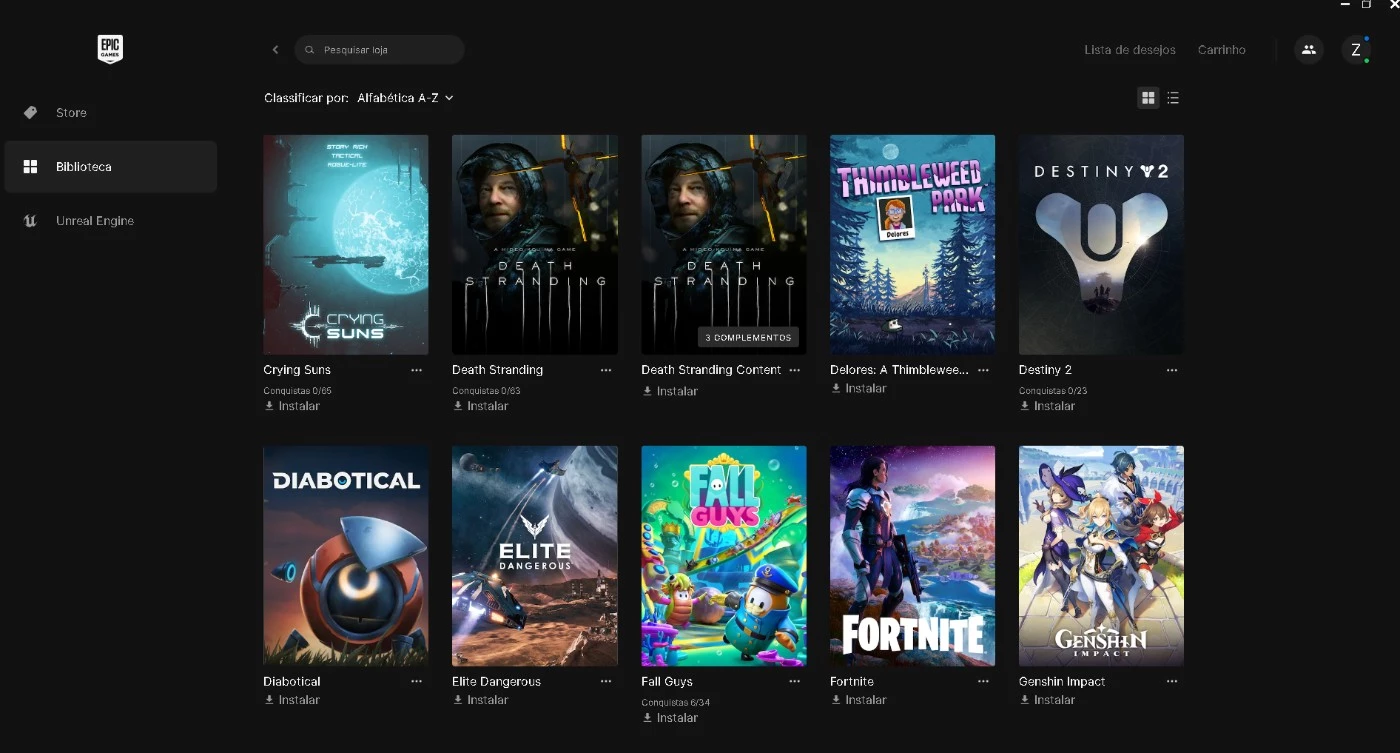Install Fortnite
Screen dimensions: 1400x753
pyautogui.click(x=859, y=700)
